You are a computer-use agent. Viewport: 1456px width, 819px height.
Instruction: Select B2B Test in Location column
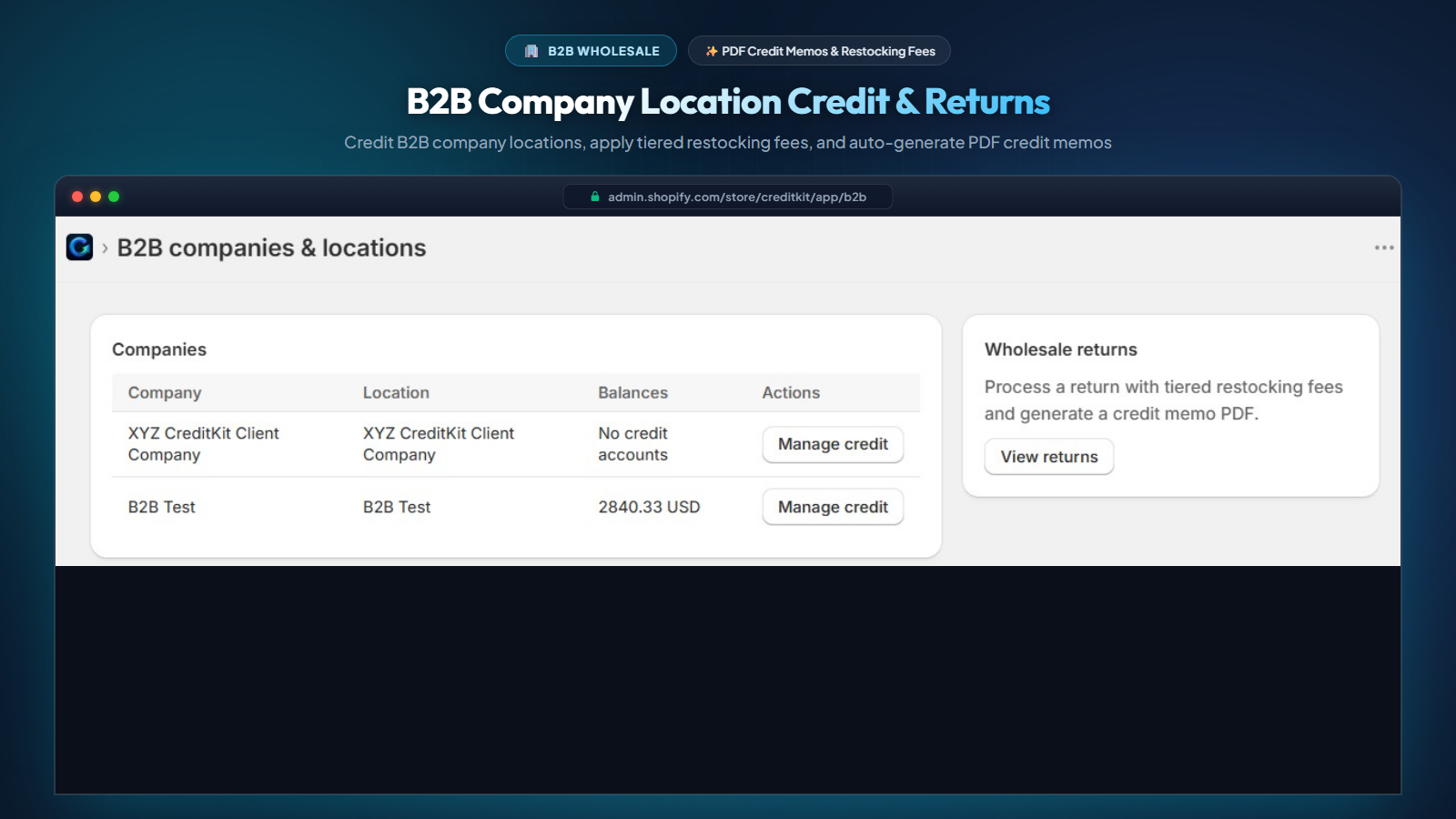point(397,507)
